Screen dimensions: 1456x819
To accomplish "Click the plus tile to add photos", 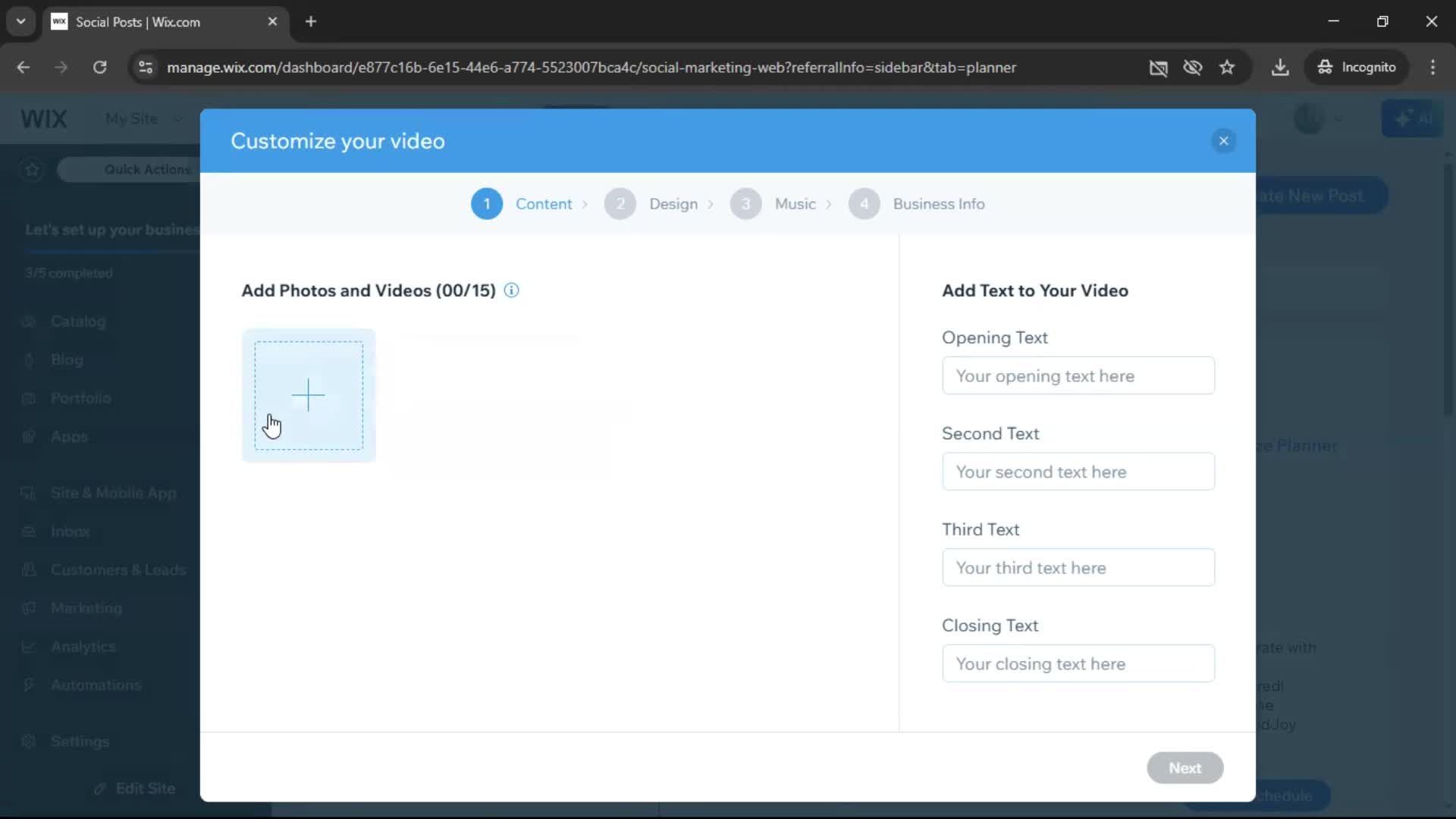I will 309,395.
